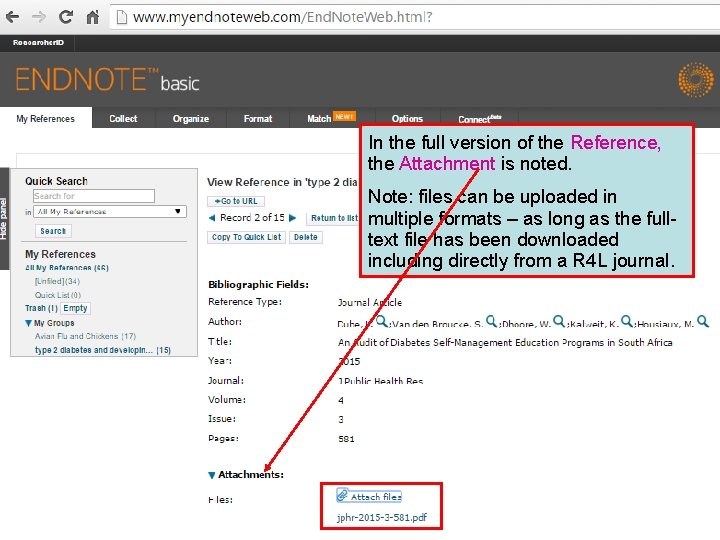The width and height of the screenshot is (720, 540).
Task: Search author Housiaux with magnifier icon
Action: click(x=703, y=321)
